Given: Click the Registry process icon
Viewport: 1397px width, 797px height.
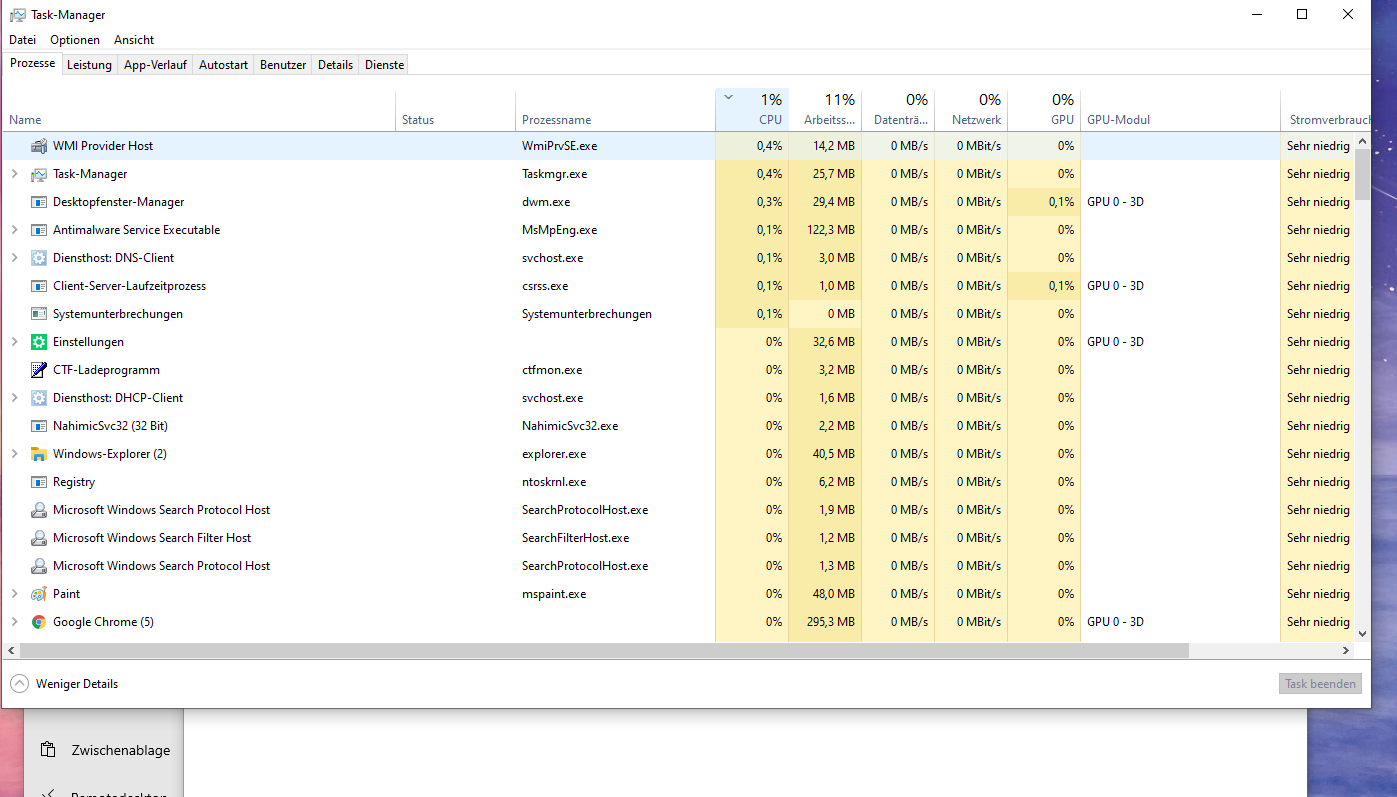Looking at the screenshot, I should [39, 482].
